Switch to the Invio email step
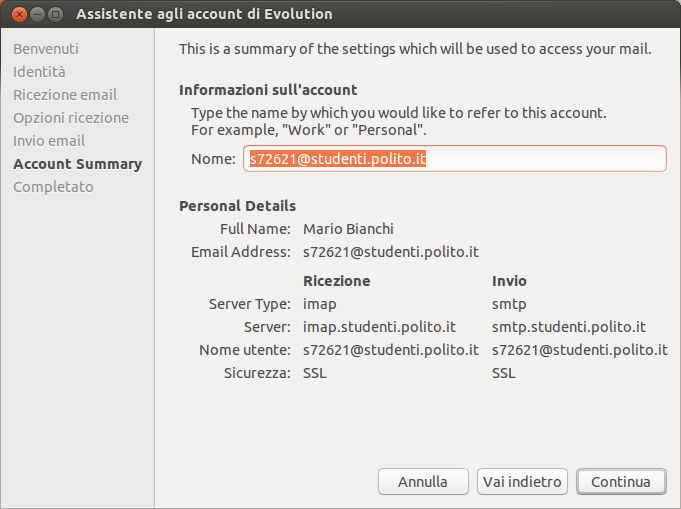Image resolution: width=681 pixels, height=509 pixels. (x=49, y=141)
